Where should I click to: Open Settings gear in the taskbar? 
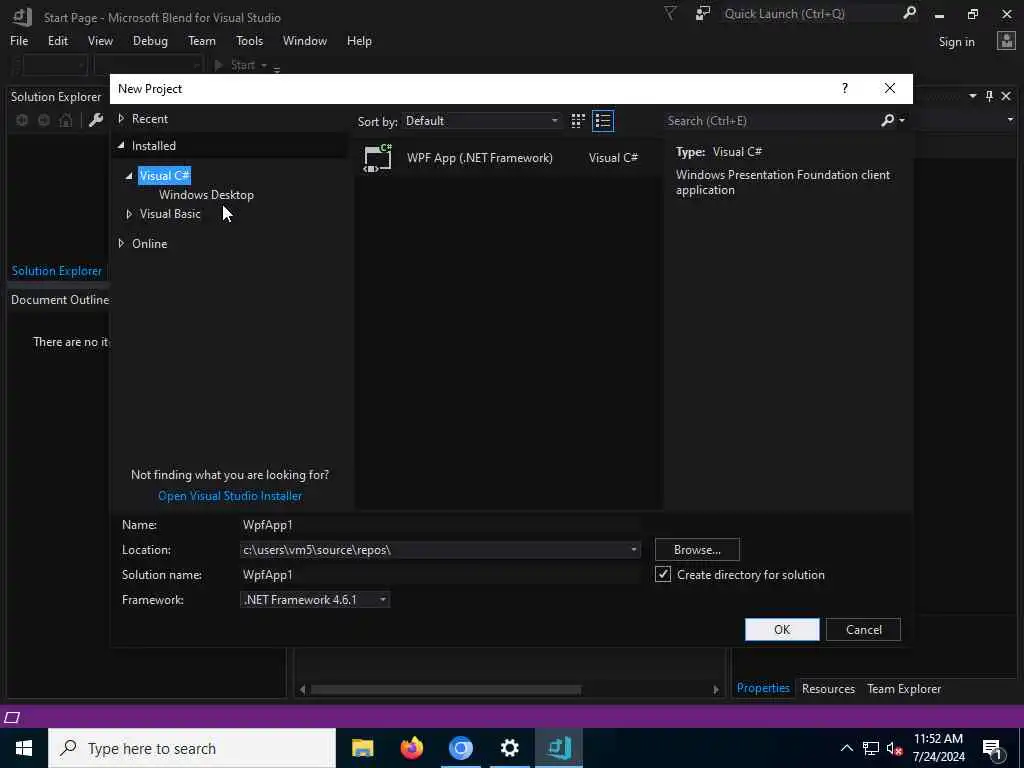509,748
